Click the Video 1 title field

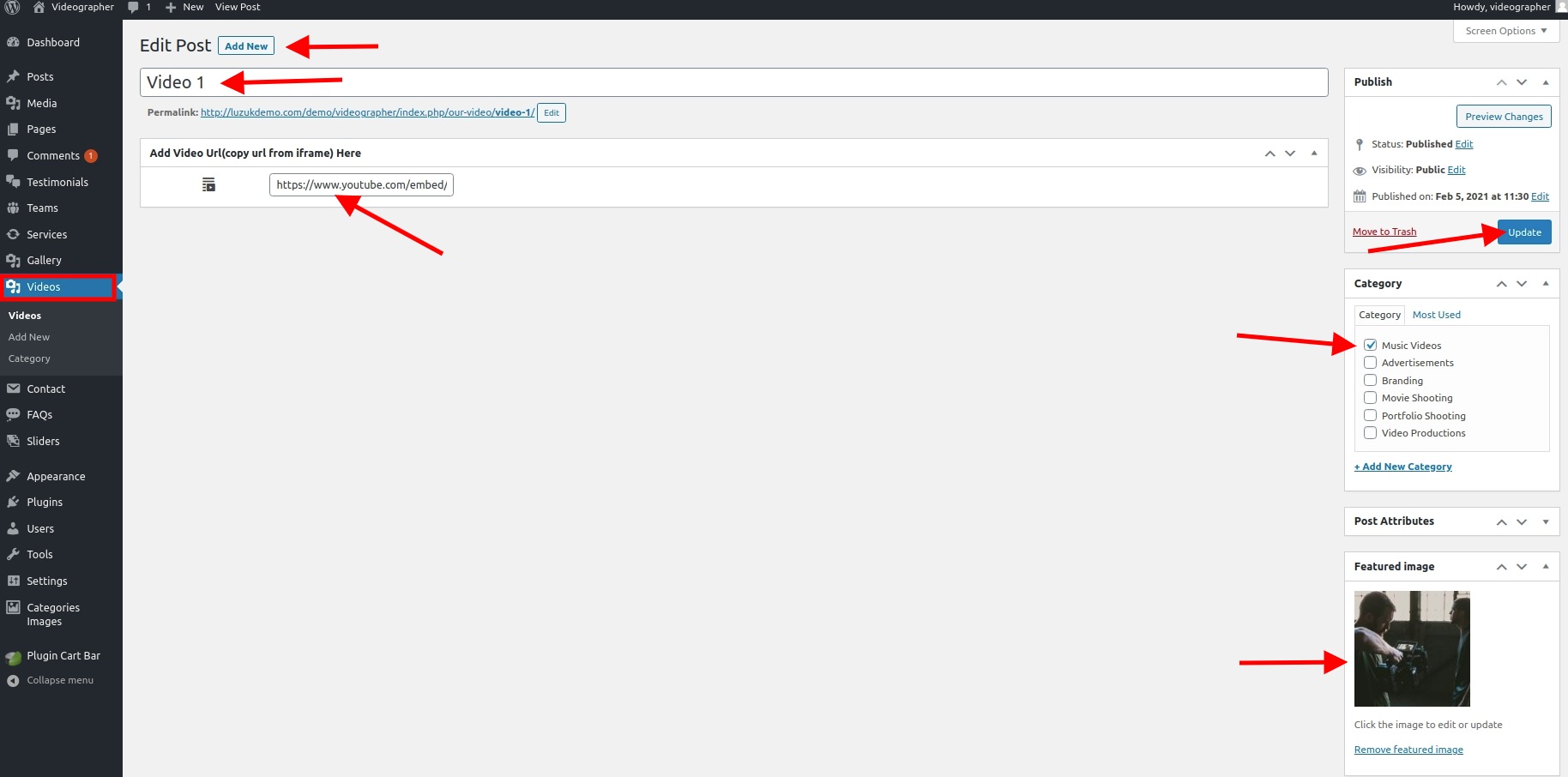[734, 82]
